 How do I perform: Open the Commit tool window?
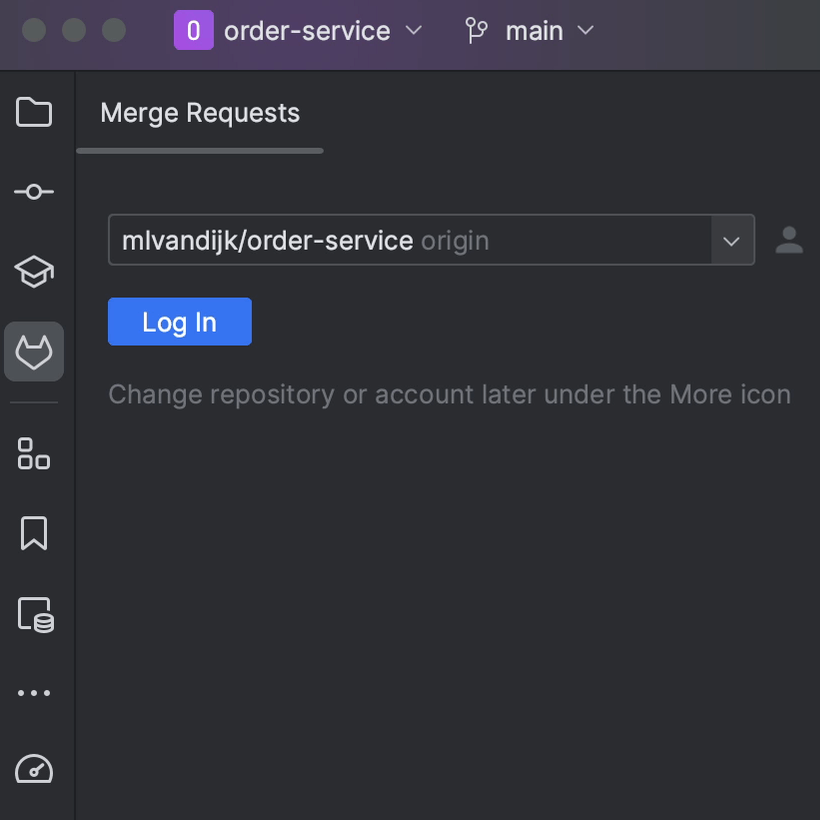coord(34,191)
